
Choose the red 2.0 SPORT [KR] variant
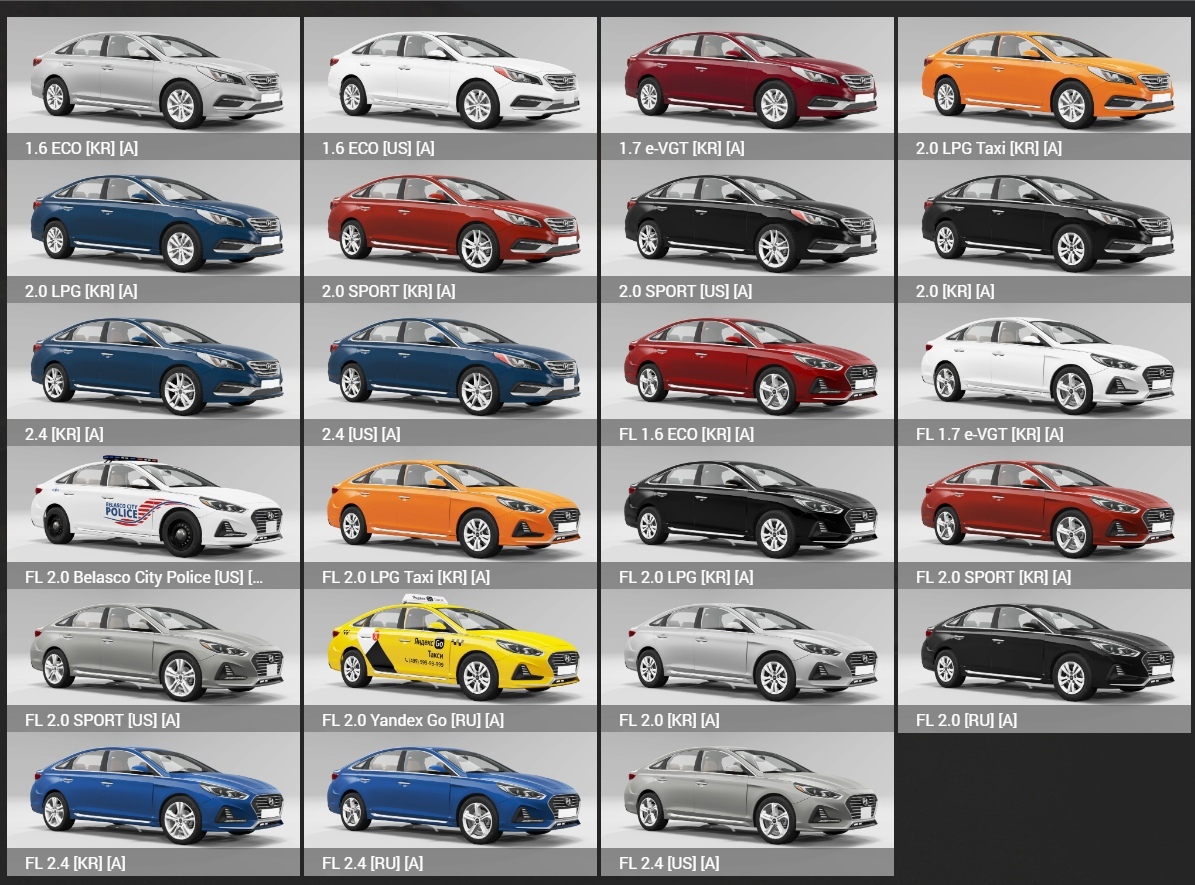450,221
